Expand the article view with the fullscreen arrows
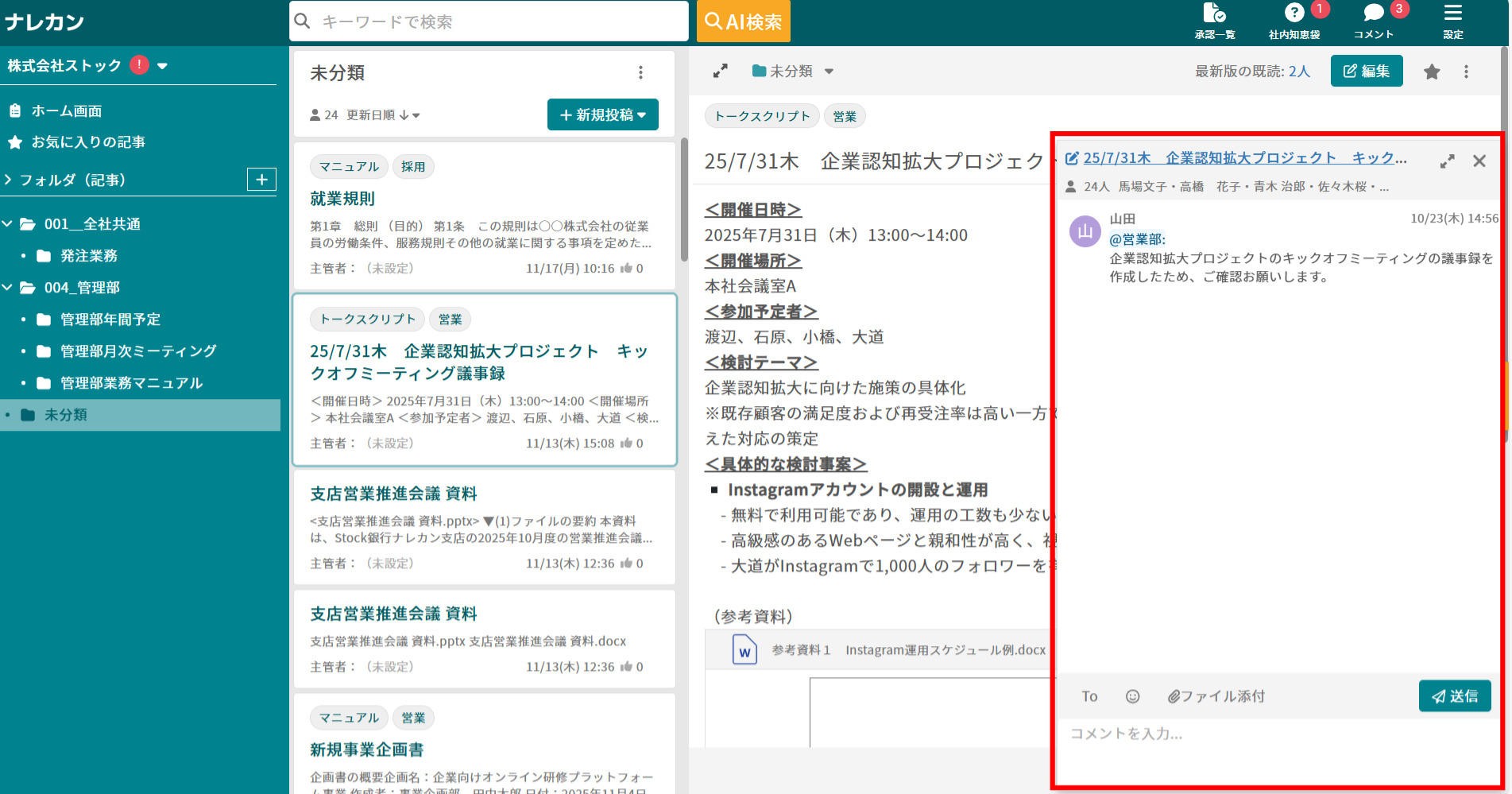The image size is (1512, 794). (720, 71)
